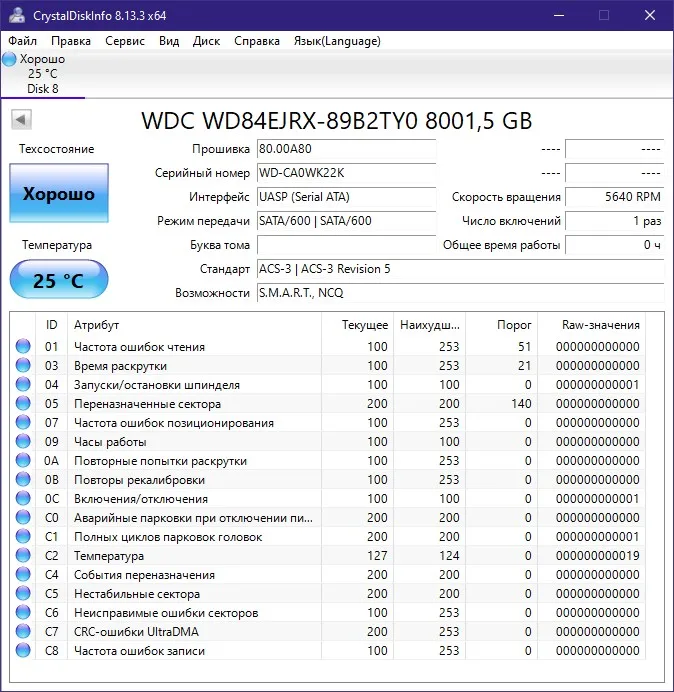674x692 pixels.
Task: Click the serial number field WD-CA0WK22K
Action: [x=346, y=173]
